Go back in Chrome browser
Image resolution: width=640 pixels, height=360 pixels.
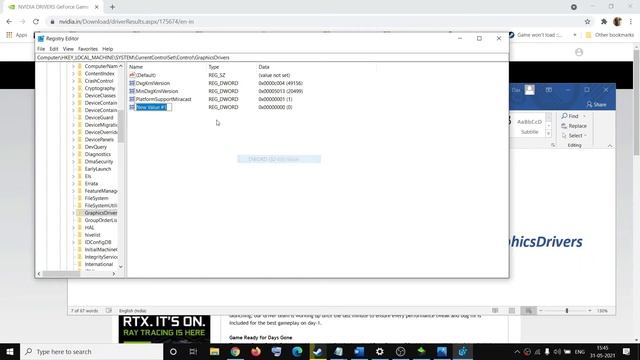9,22
